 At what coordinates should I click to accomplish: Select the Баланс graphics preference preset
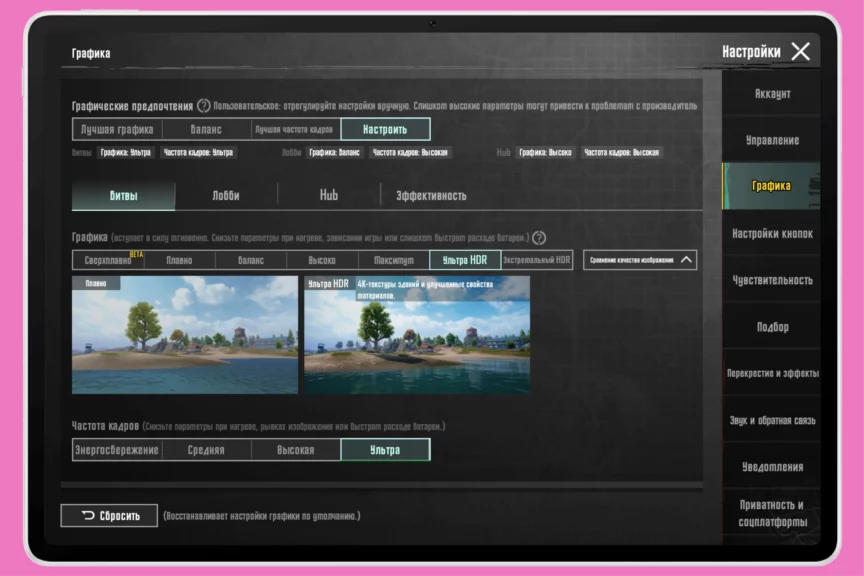coord(206,129)
